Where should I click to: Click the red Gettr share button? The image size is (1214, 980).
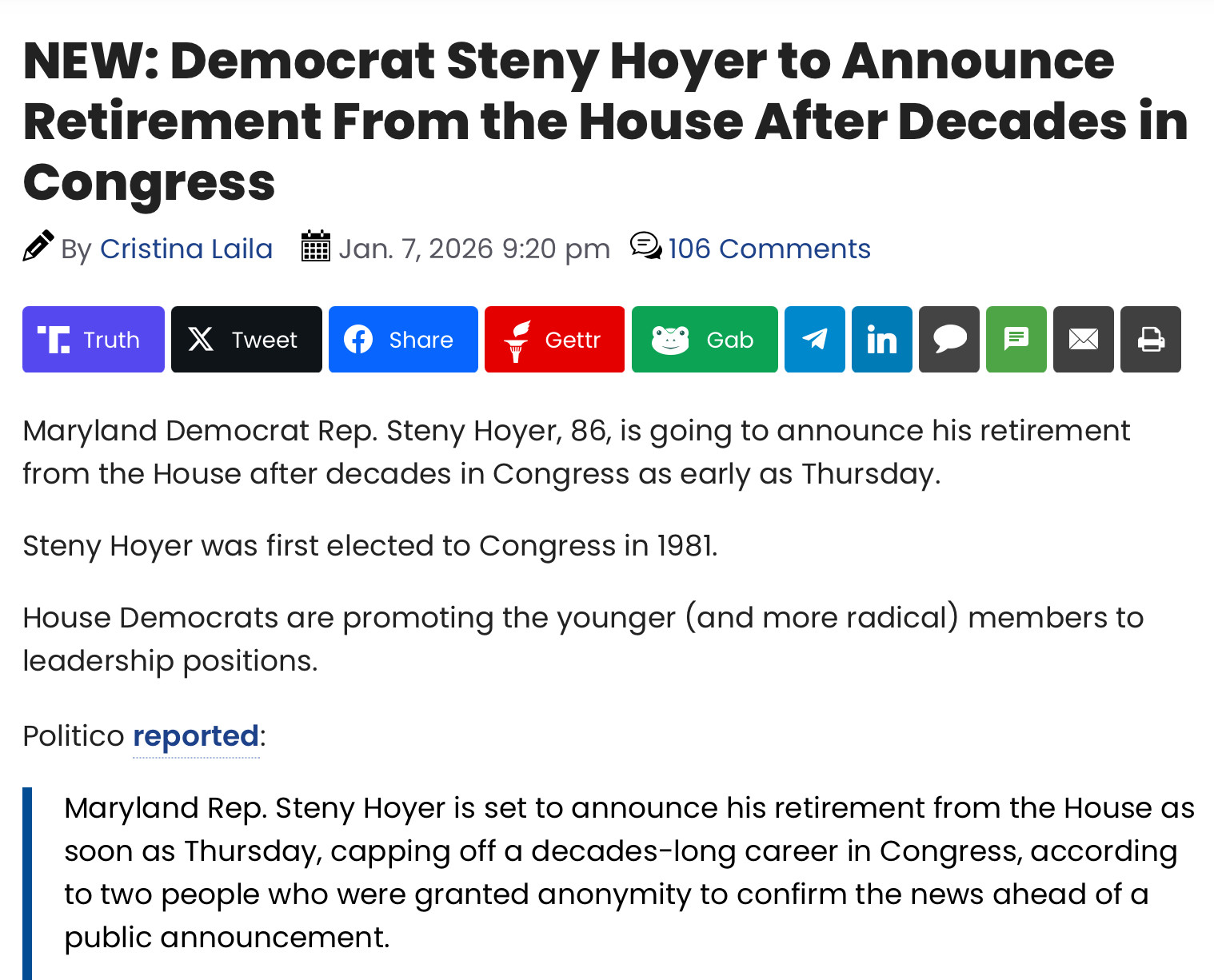pos(554,340)
